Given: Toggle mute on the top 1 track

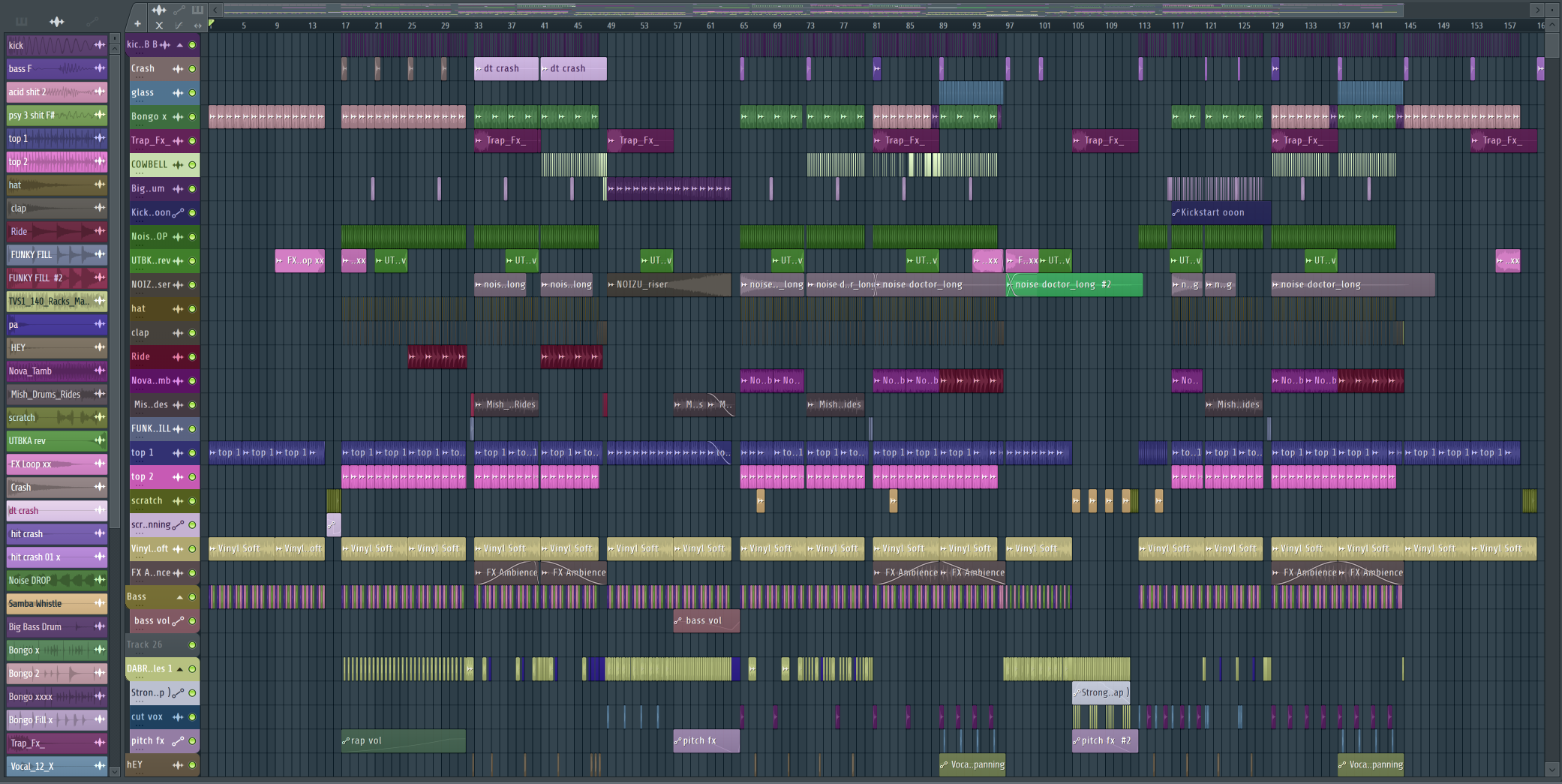Looking at the screenshot, I should pos(192,453).
